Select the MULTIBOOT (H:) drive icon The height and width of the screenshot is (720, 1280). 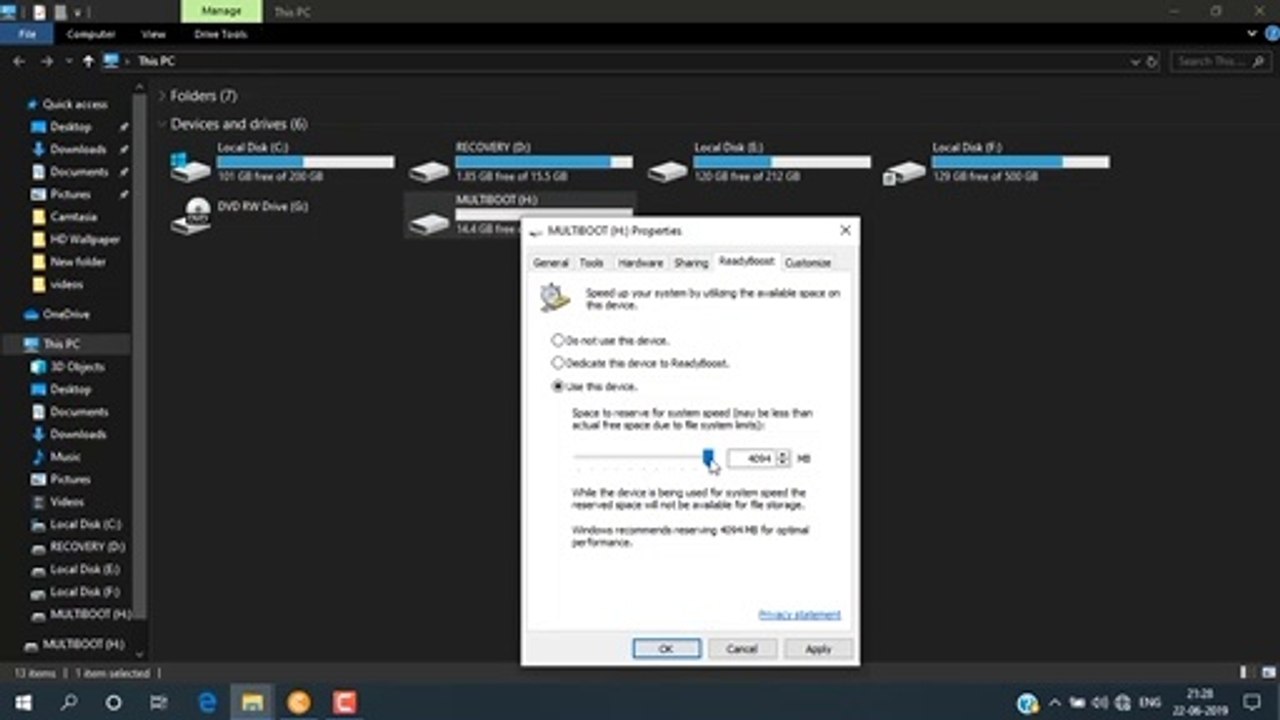tap(429, 223)
